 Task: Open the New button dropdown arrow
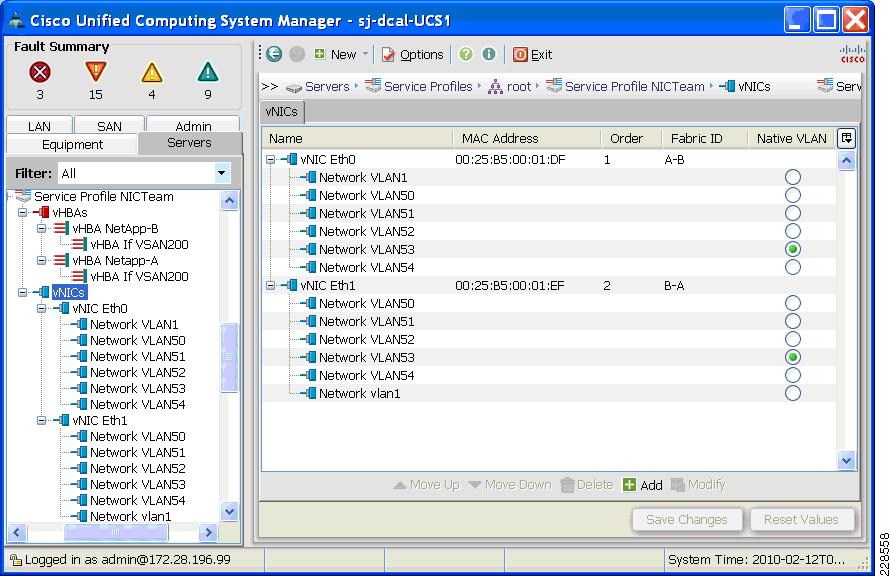(366, 54)
